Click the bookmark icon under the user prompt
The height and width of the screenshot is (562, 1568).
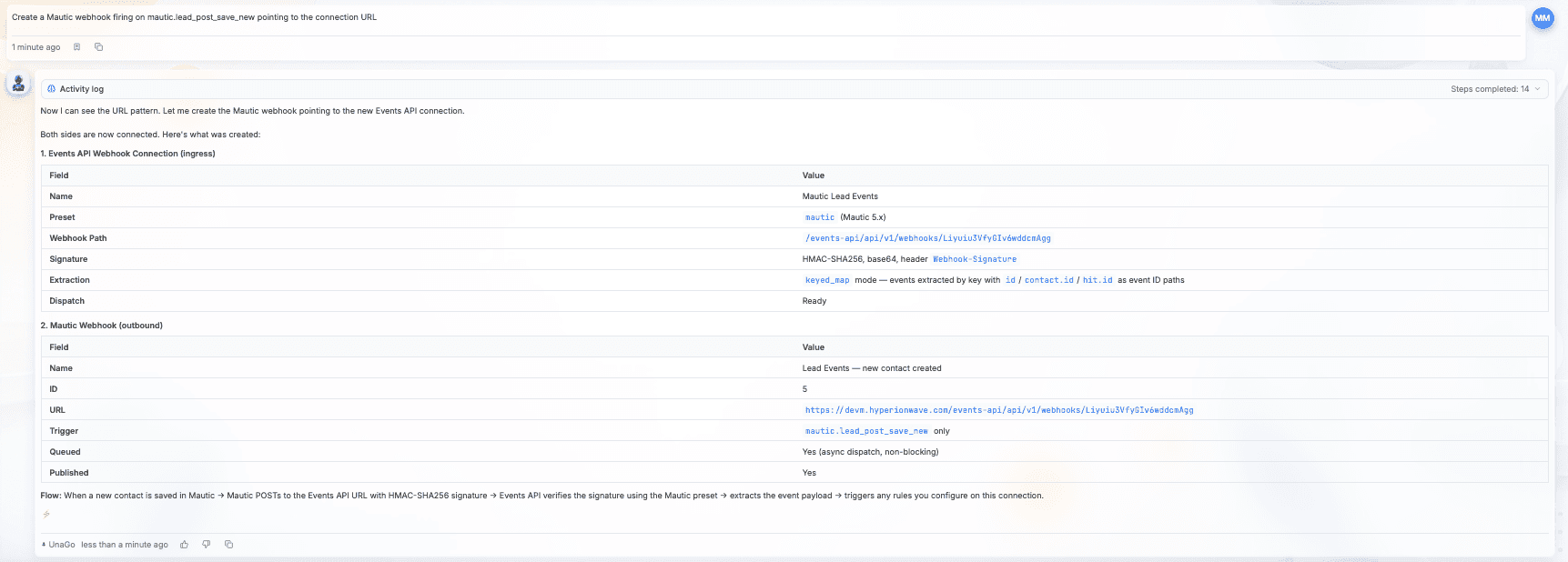(77, 47)
